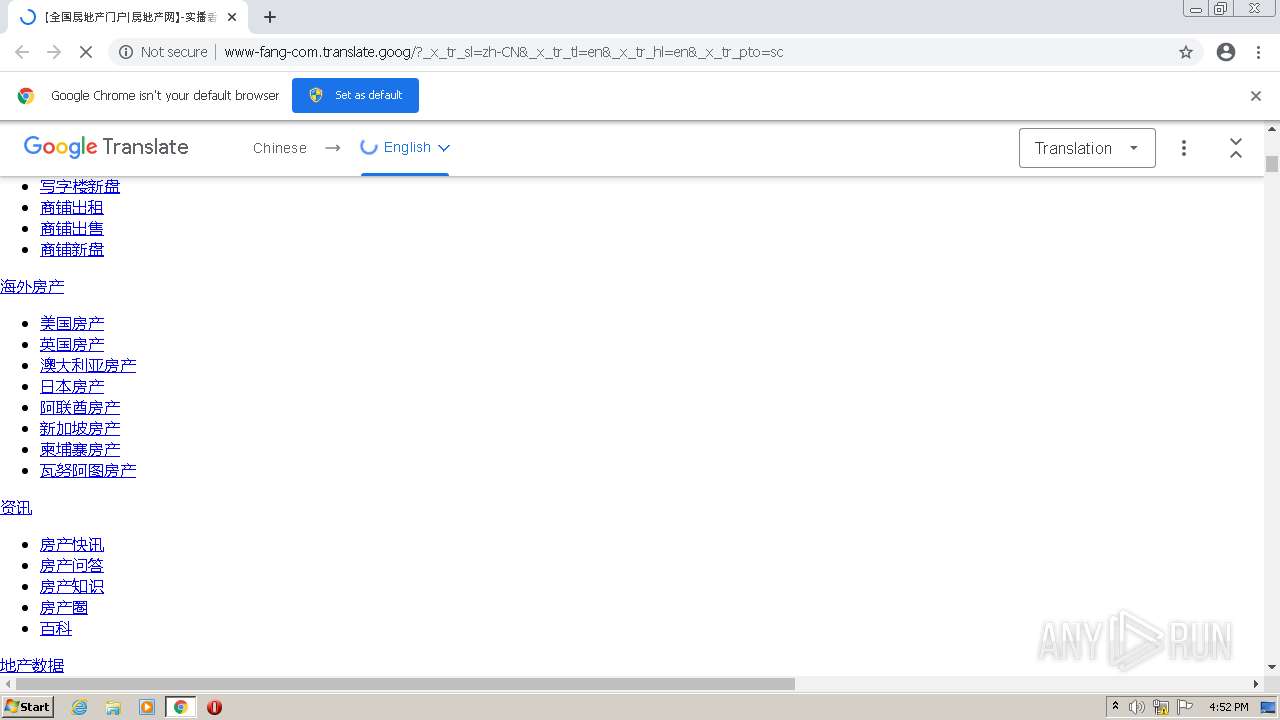The height and width of the screenshot is (720, 1280).
Task: Launch Internet Explorer from the taskbar
Action: point(80,707)
